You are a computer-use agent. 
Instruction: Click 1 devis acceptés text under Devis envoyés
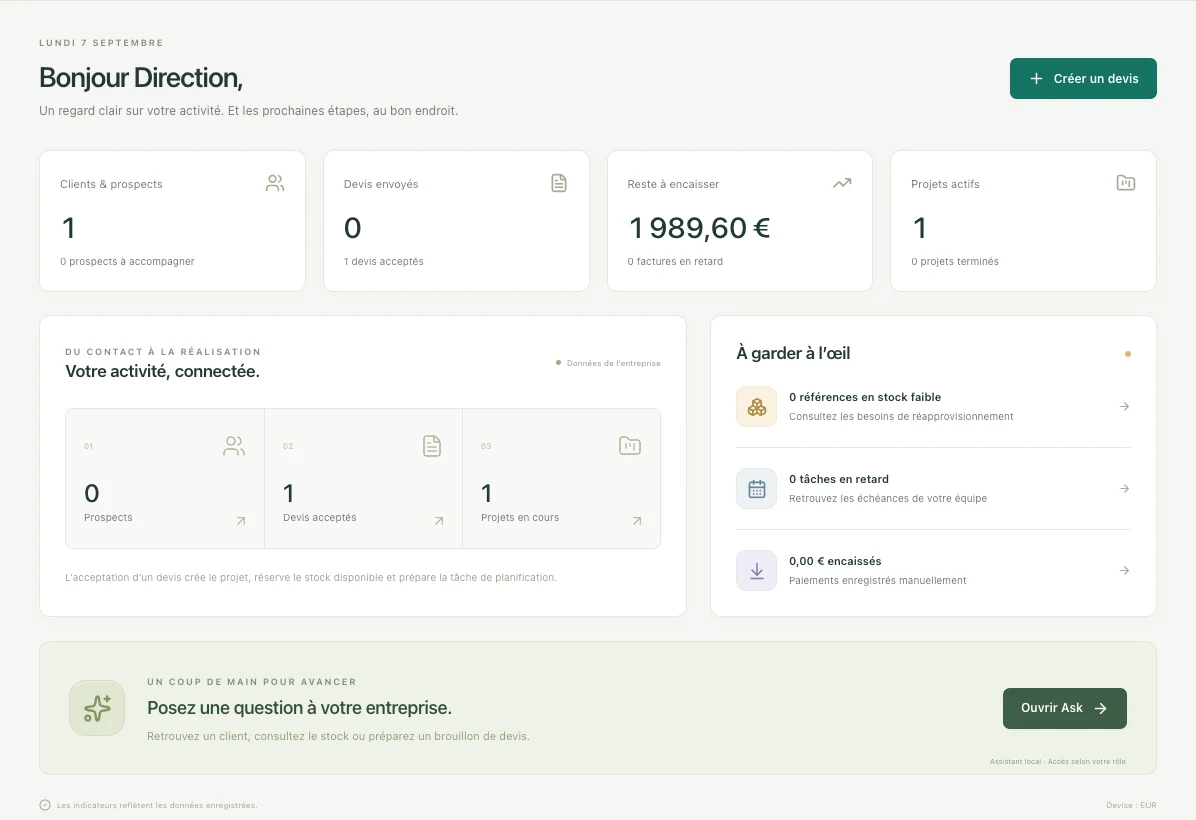(x=384, y=262)
